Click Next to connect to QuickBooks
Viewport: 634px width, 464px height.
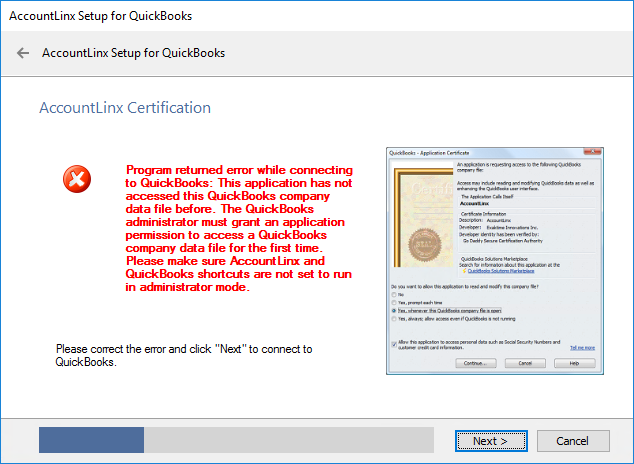491,441
